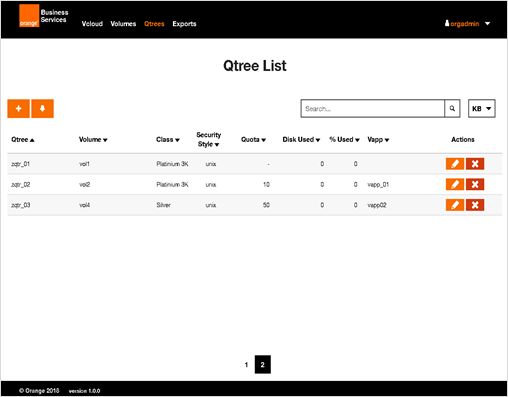Sort by Disk Used column

click(301, 140)
